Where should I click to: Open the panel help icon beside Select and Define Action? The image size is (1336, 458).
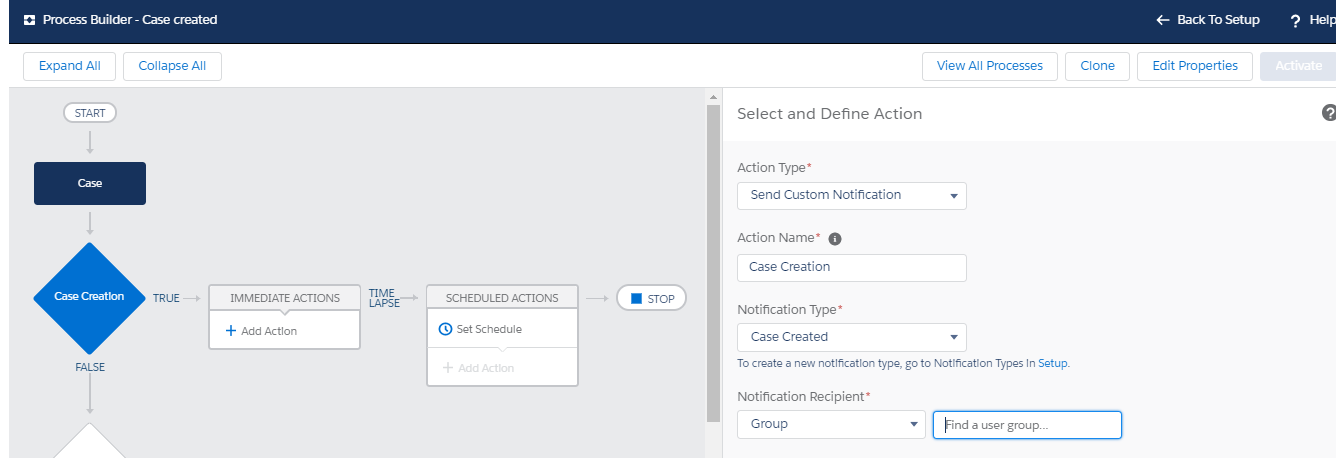pos(1329,113)
